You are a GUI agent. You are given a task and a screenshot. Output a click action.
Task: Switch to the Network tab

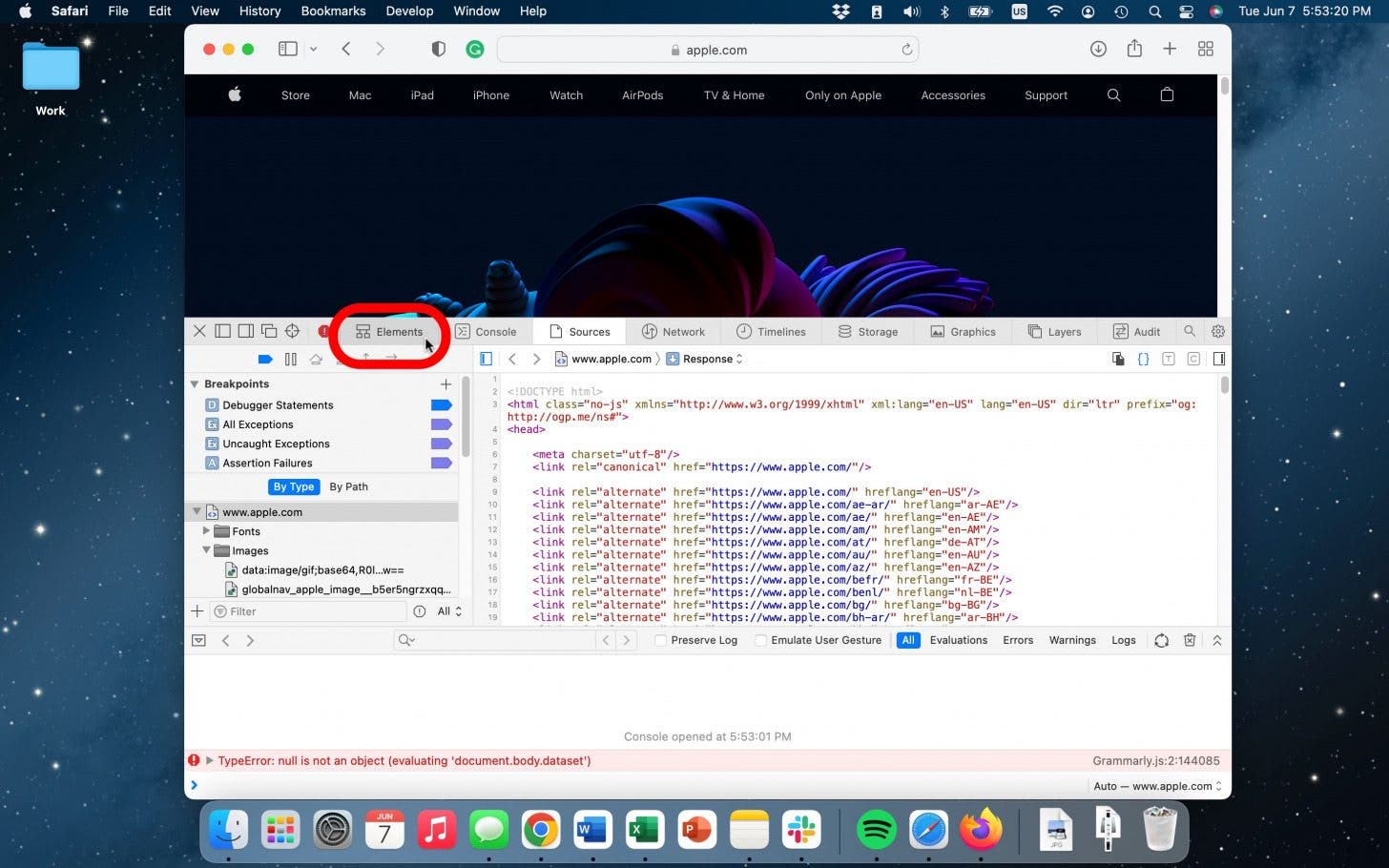tap(674, 331)
